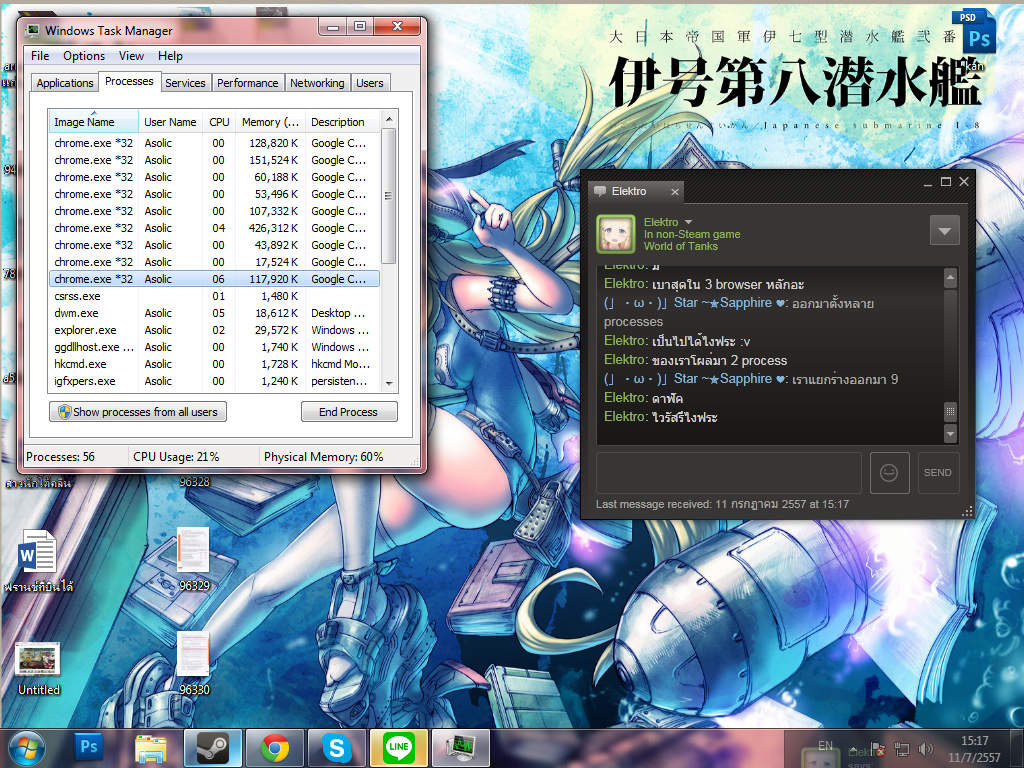The width and height of the screenshot is (1024, 768).
Task: Open the Options menu in Task Manager
Action: [x=84, y=56]
